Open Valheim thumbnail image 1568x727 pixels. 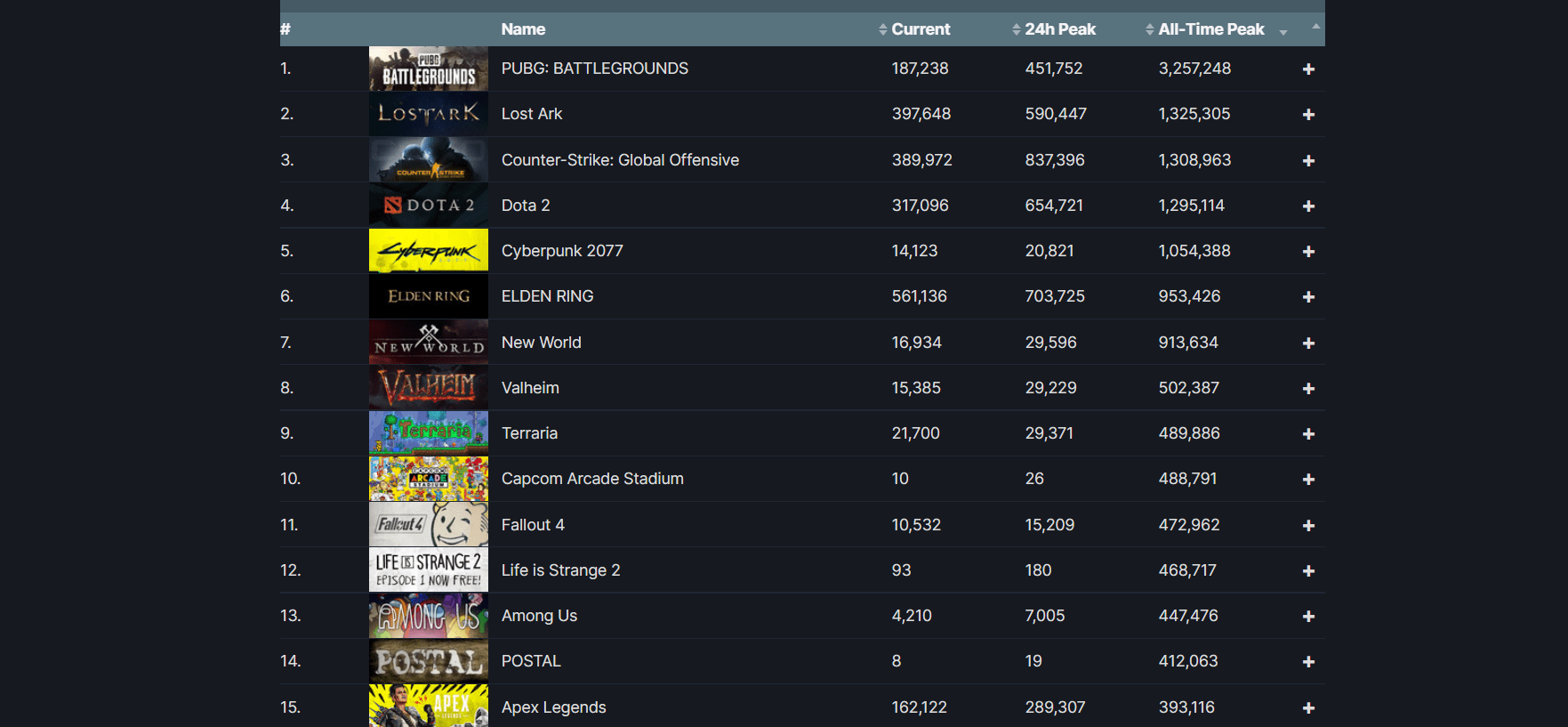tap(429, 388)
